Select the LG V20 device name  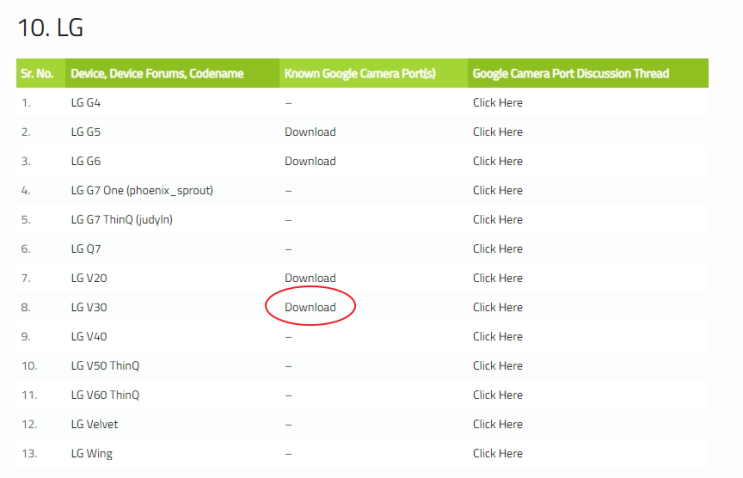[89, 278]
